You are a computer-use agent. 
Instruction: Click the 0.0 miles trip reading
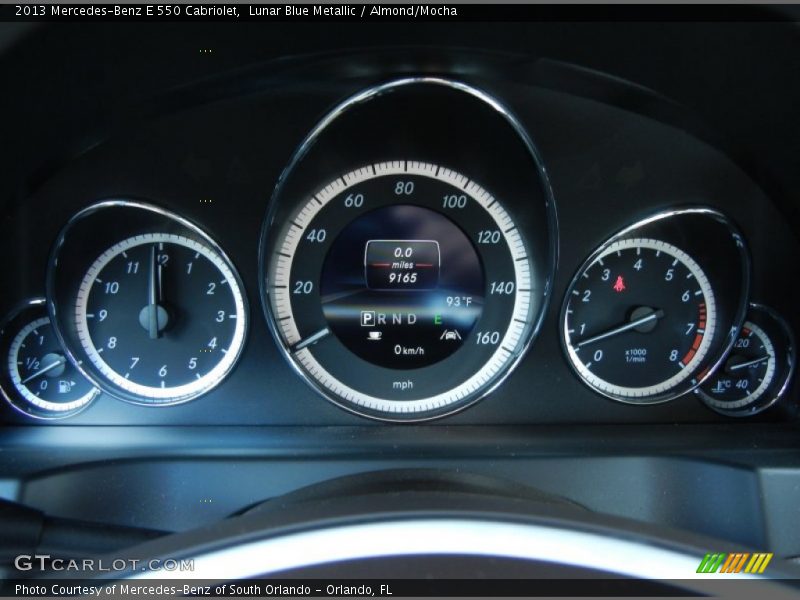coord(403,253)
